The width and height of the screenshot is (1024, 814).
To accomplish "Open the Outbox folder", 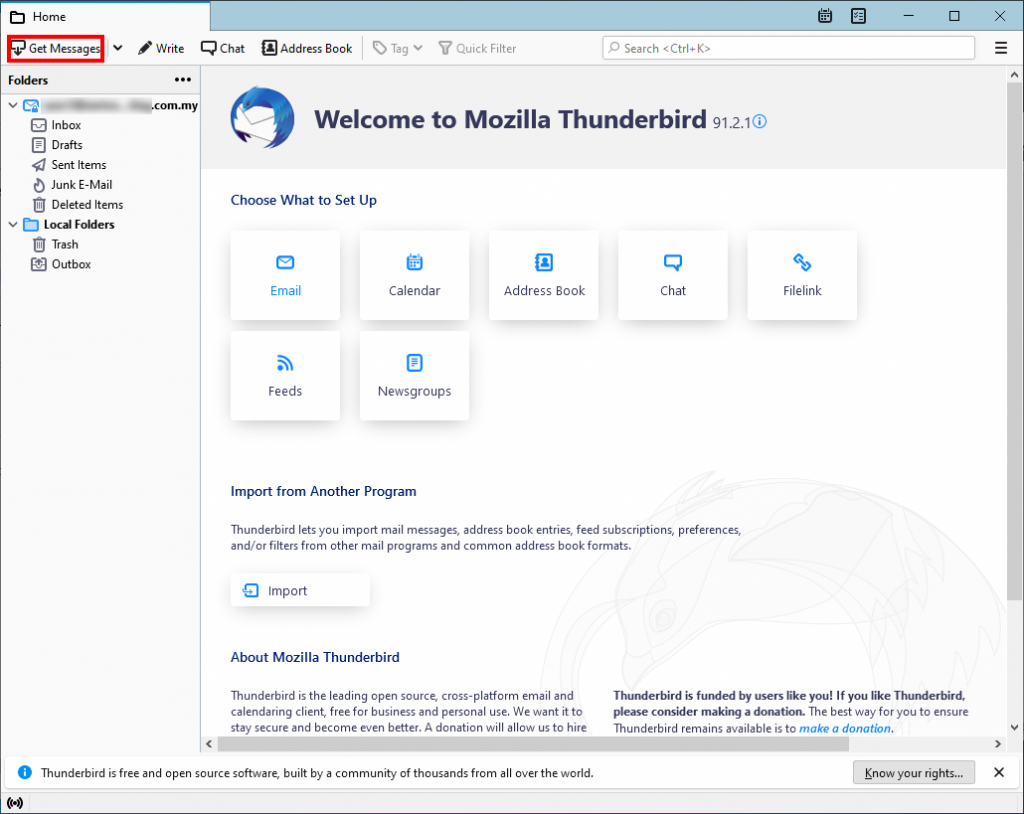I will 71,264.
